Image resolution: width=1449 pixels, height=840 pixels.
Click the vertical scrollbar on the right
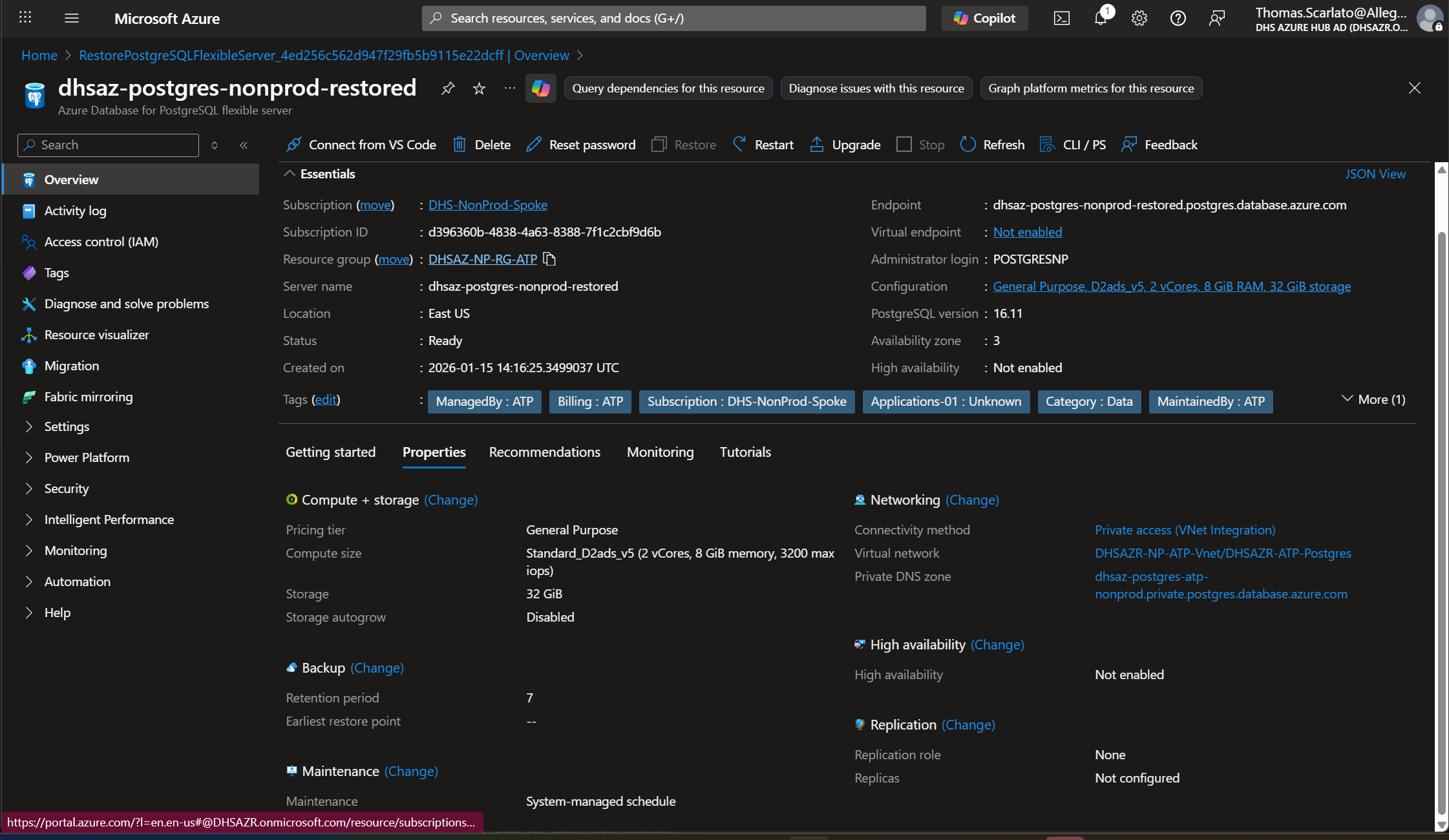1441,517
